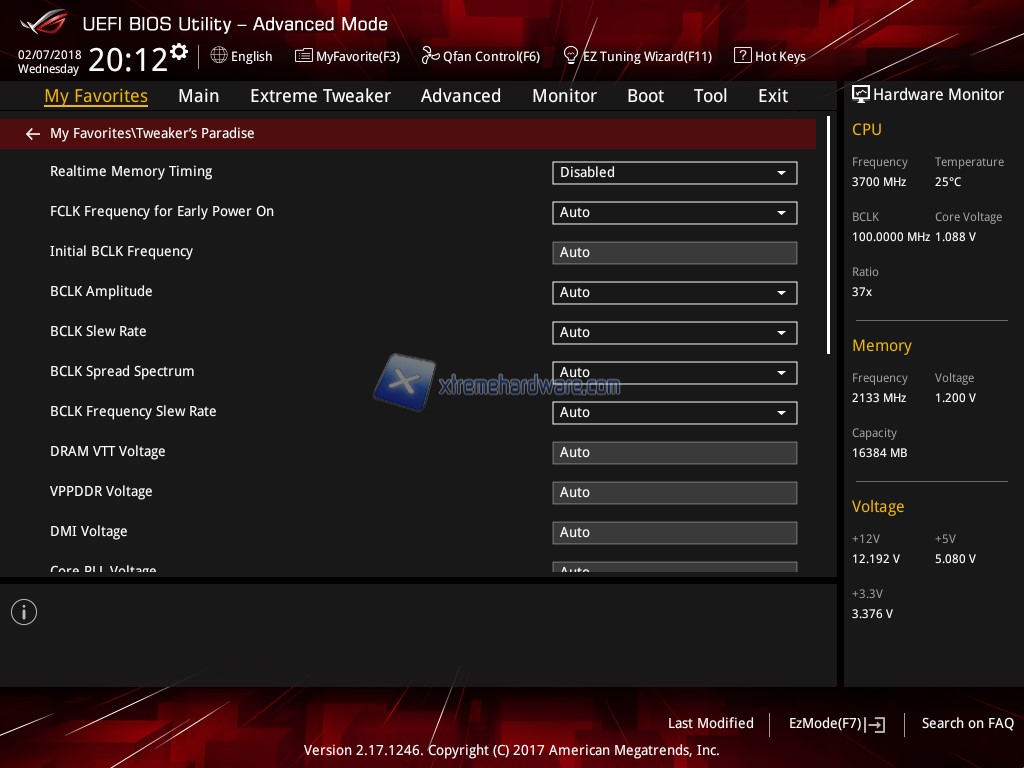
Task: Switch to the Extreme Tweaker tab
Action: coord(320,96)
